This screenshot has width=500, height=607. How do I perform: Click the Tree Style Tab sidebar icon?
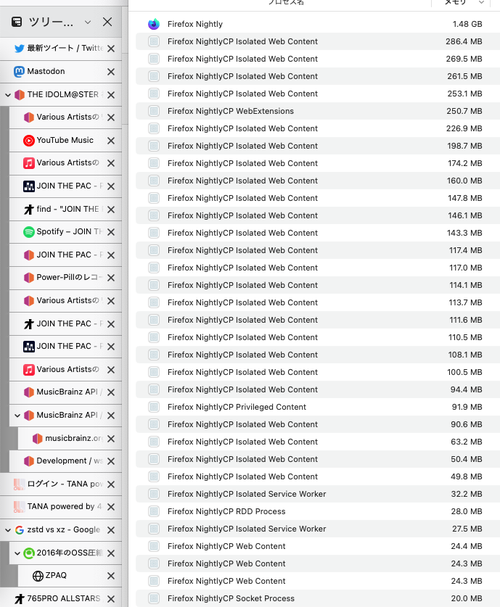17,22
